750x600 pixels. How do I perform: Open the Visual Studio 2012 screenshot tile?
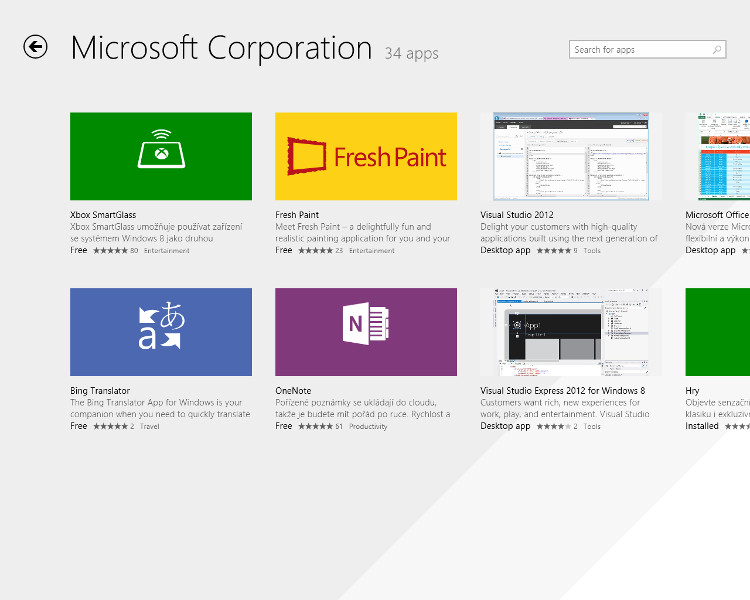point(571,156)
